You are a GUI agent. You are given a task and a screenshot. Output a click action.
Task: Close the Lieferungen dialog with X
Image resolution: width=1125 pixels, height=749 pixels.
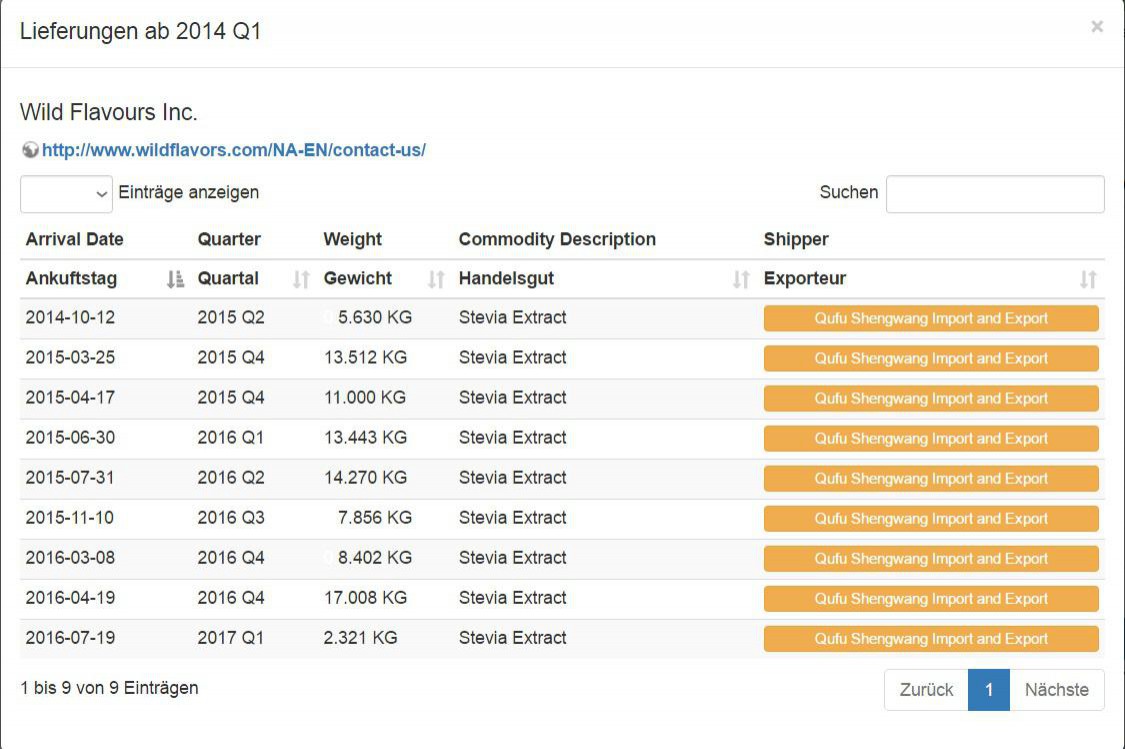tap(1097, 27)
